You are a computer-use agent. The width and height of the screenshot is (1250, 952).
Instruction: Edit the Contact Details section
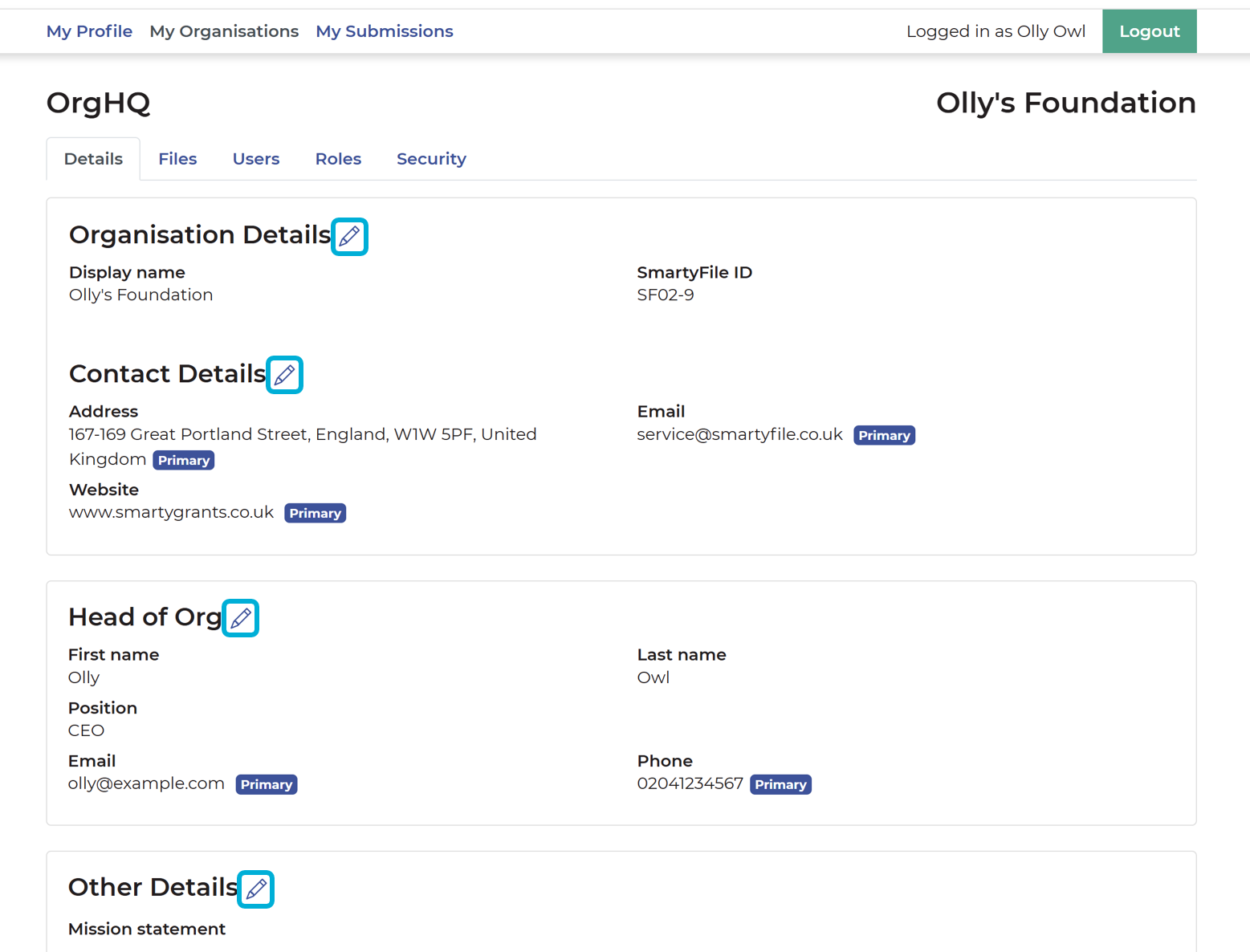[284, 374]
